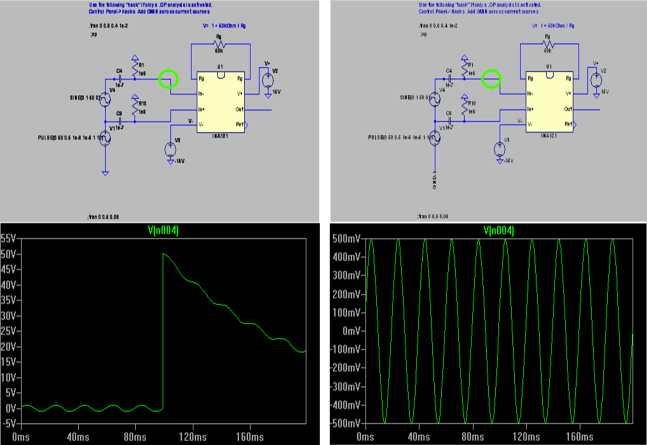
Task: Click the PULSE source text in left schematic
Action: click(x=69, y=138)
